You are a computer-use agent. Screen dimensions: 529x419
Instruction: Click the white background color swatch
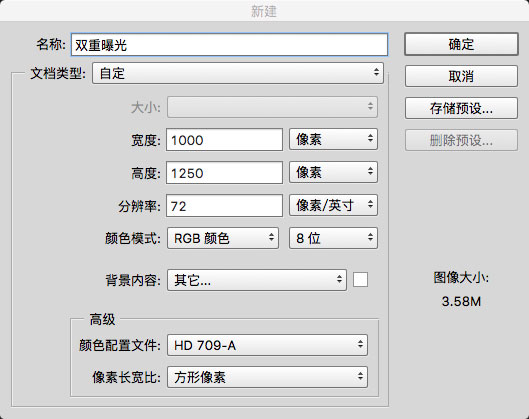point(360,280)
